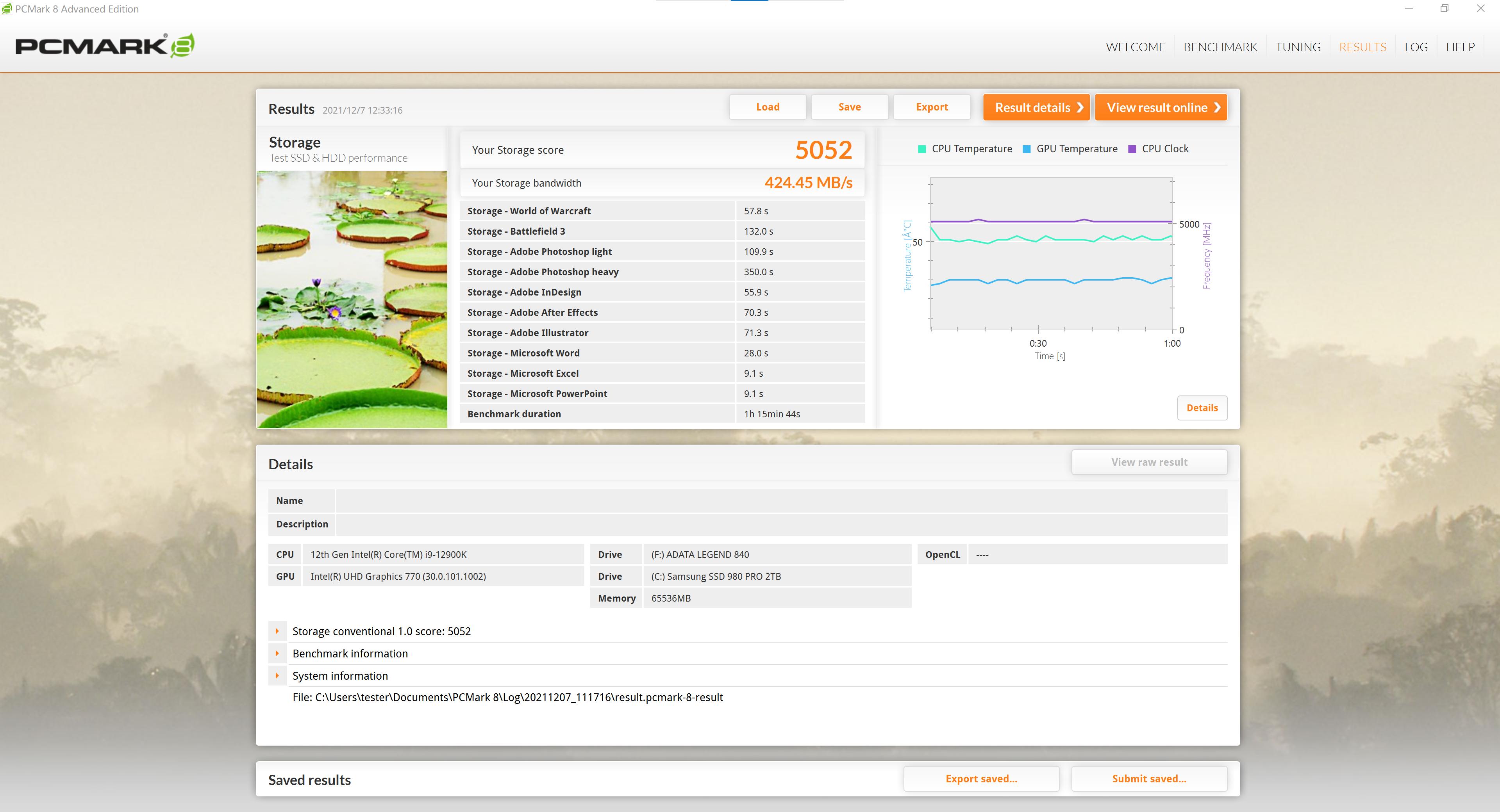Screen dimensions: 1500x812
Task: Click the GPU Temperature legend swatch
Action: [1027, 149]
